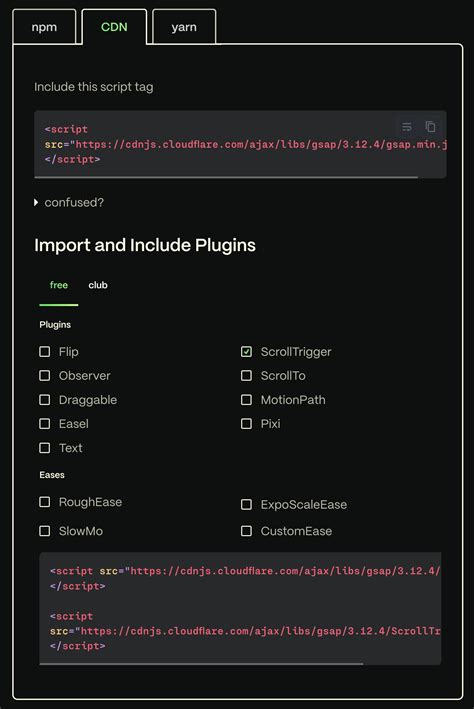
Task: Enable the CustomEase checkbox
Action: tap(246, 531)
